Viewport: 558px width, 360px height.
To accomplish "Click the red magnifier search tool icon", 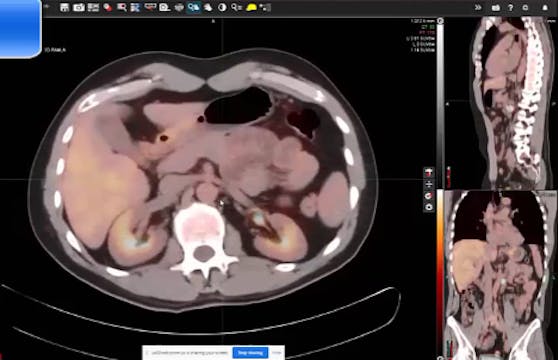I will click(x=122, y=7).
